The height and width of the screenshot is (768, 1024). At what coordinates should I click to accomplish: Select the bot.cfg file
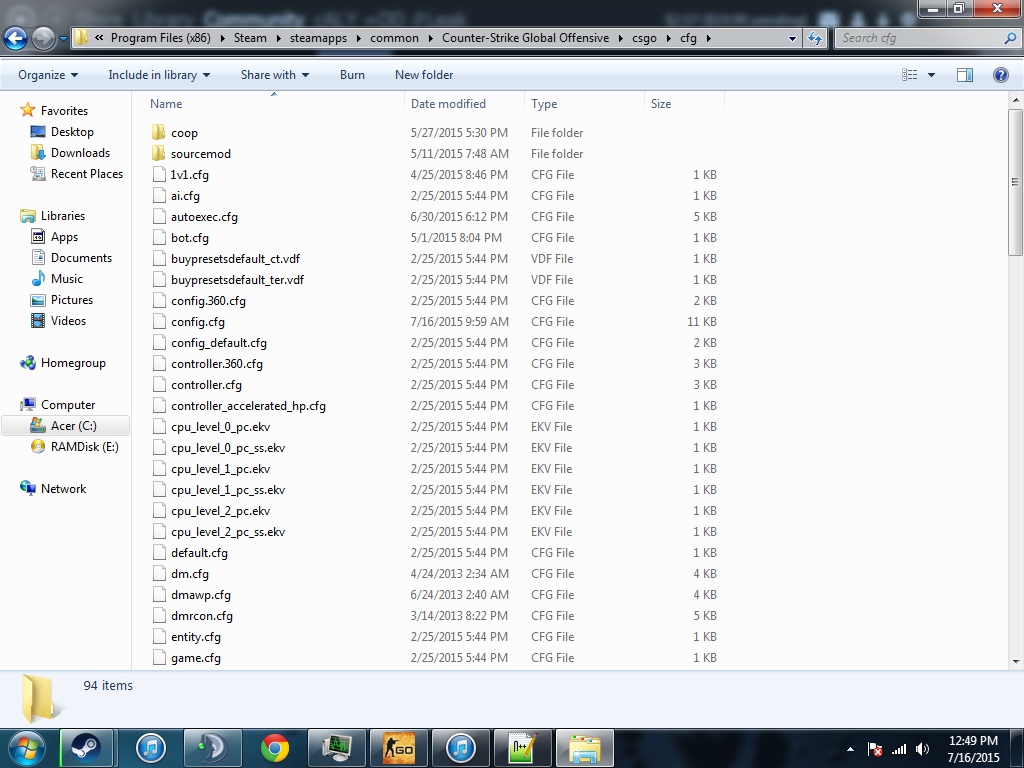[x=189, y=238]
